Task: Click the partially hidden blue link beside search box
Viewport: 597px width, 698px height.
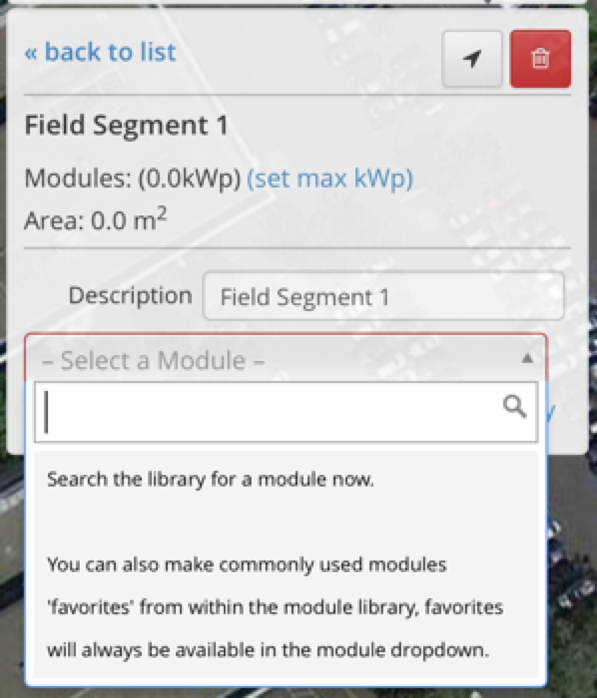Action: 550,412
